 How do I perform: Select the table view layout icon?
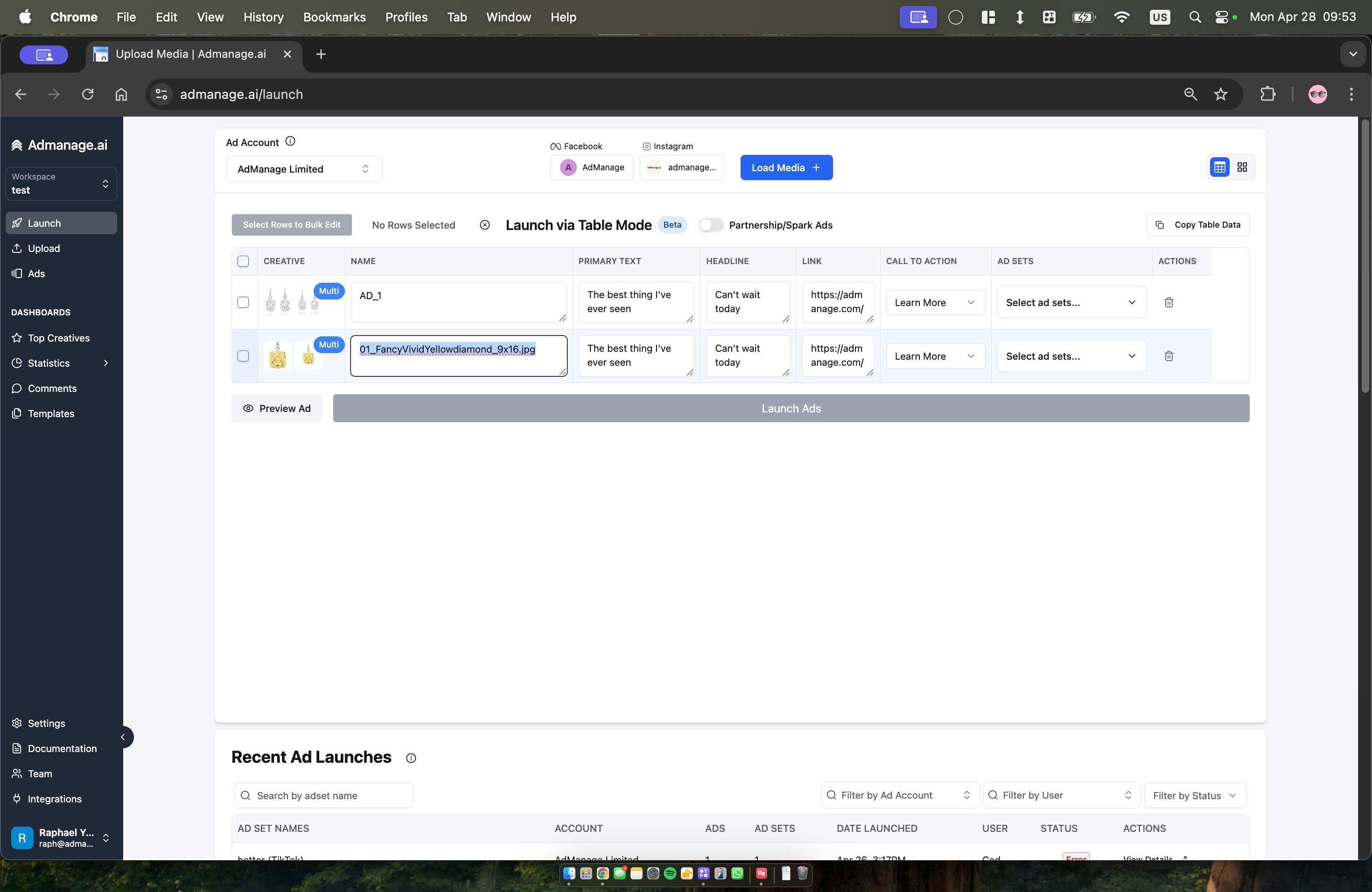pos(1219,167)
